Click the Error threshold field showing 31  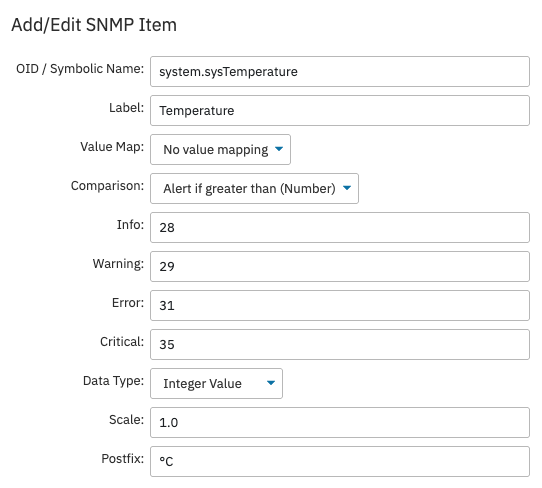pos(340,306)
